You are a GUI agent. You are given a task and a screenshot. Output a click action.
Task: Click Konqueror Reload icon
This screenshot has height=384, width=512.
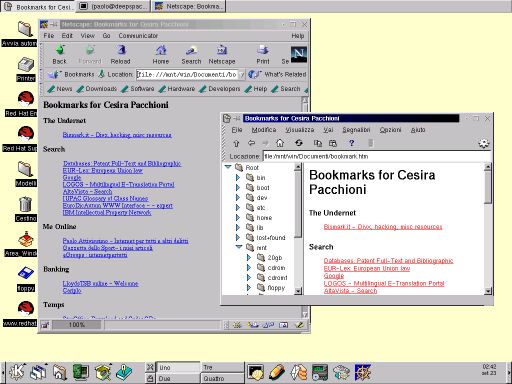299,143
